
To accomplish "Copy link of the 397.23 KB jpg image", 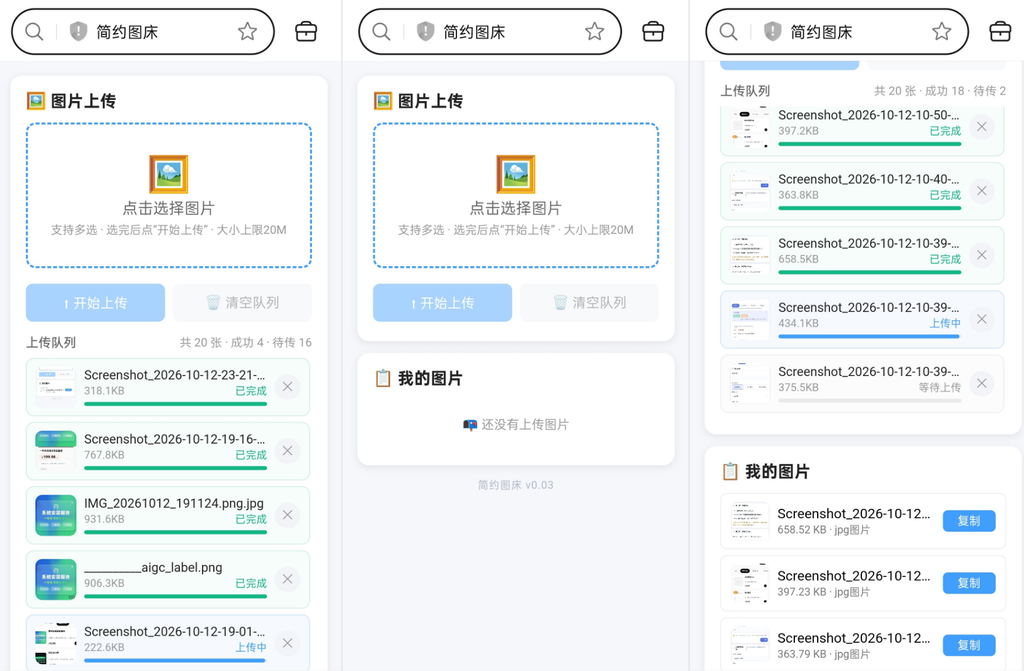I will pyautogui.click(x=968, y=583).
